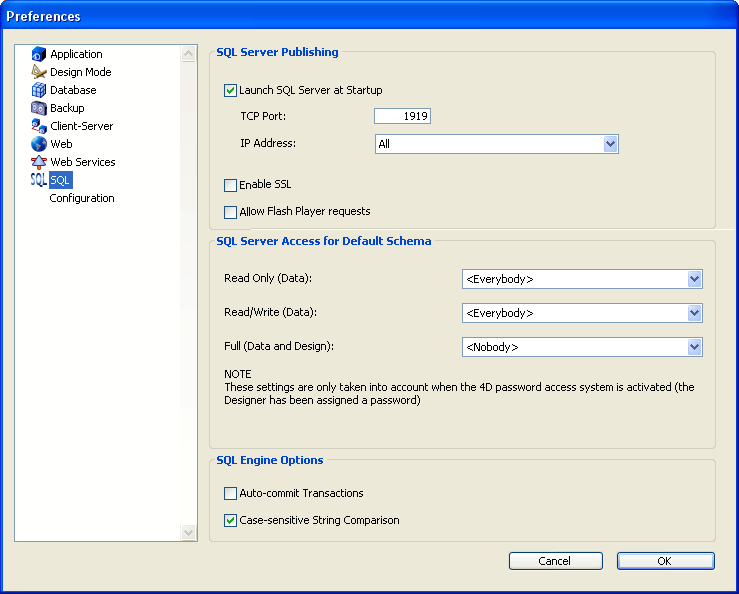Uncheck Case-sensitive String Comparison

click(x=231, y=521)
